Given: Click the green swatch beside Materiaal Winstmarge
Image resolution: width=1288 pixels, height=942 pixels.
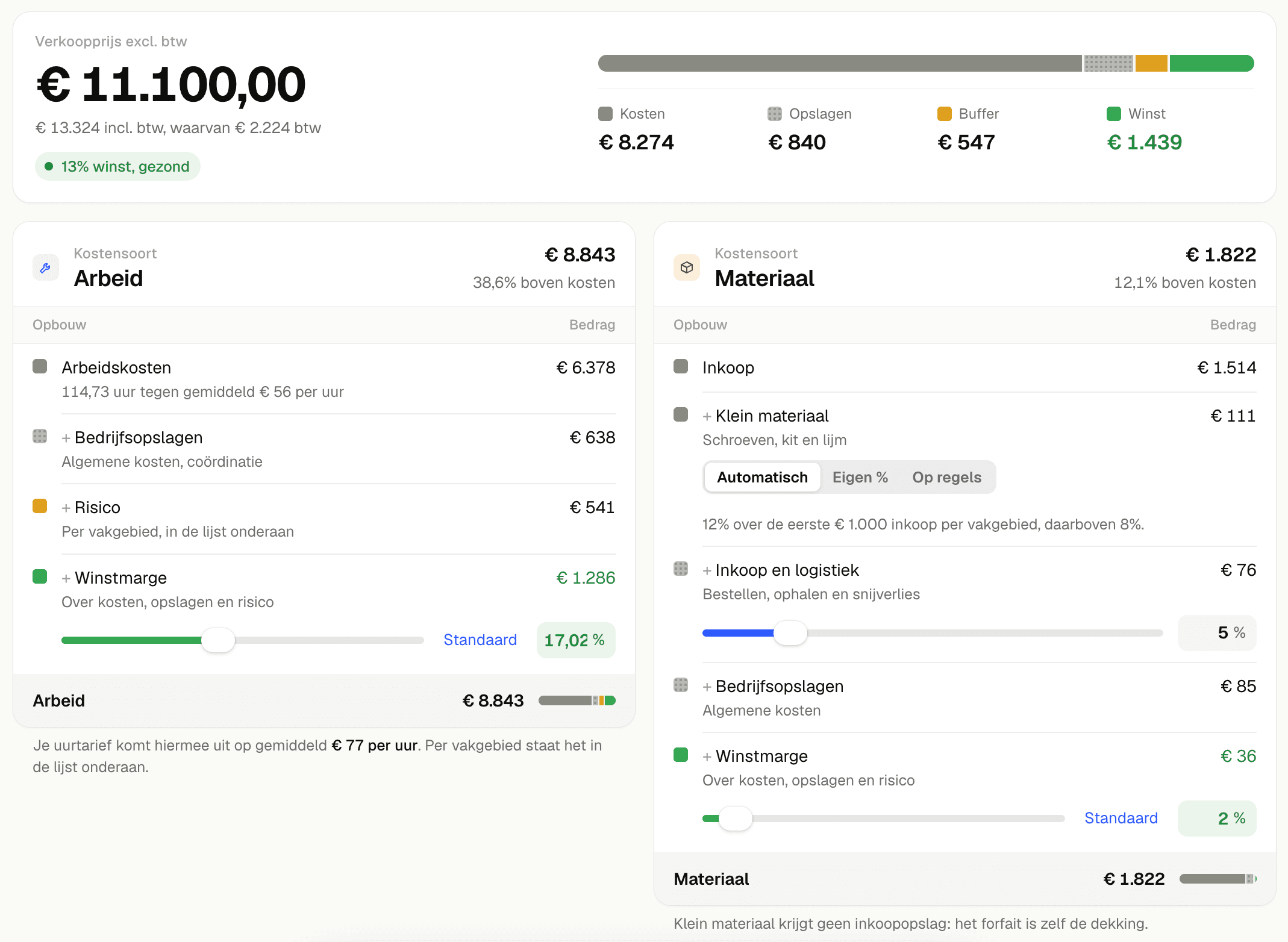Looking at the screenshot, I should 681,755.
